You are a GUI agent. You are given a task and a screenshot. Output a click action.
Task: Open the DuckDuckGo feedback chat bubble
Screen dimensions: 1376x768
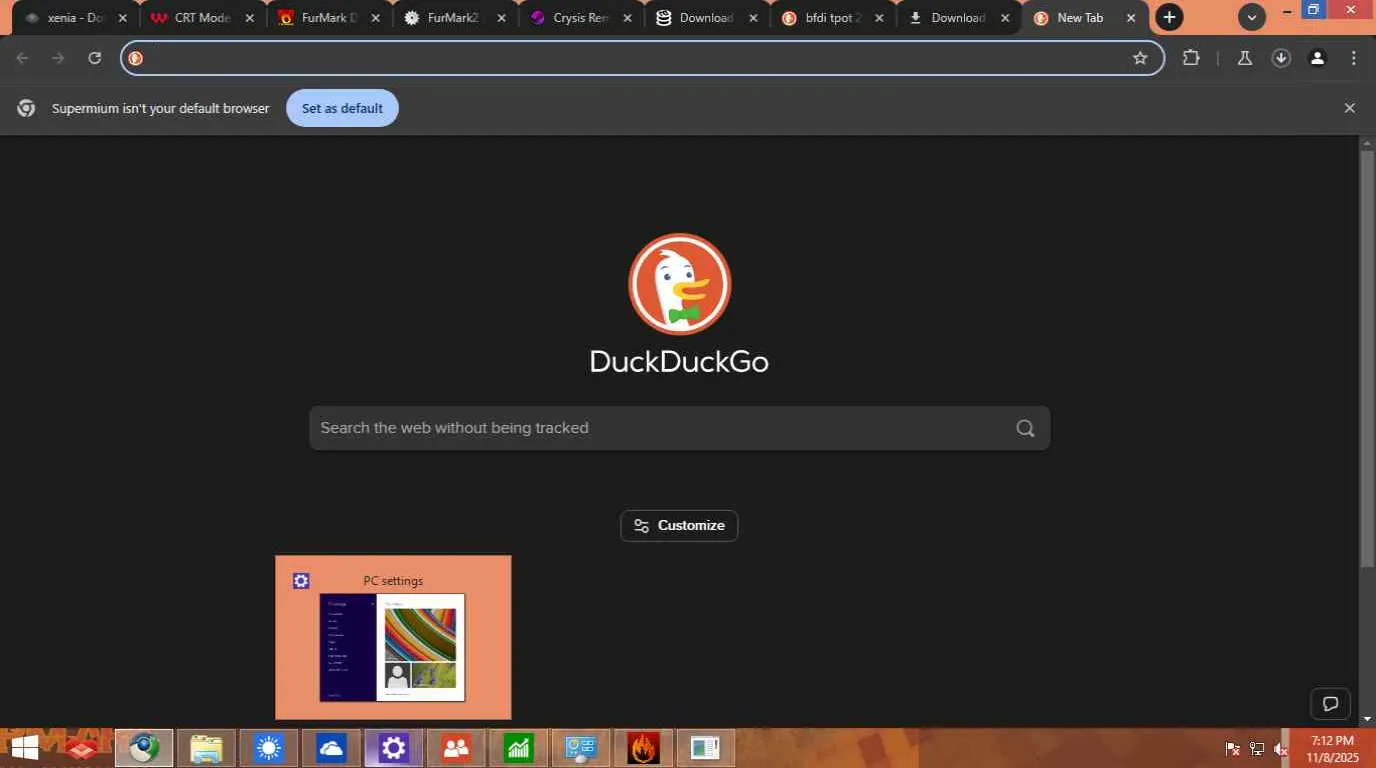(x=1330, y=704)
